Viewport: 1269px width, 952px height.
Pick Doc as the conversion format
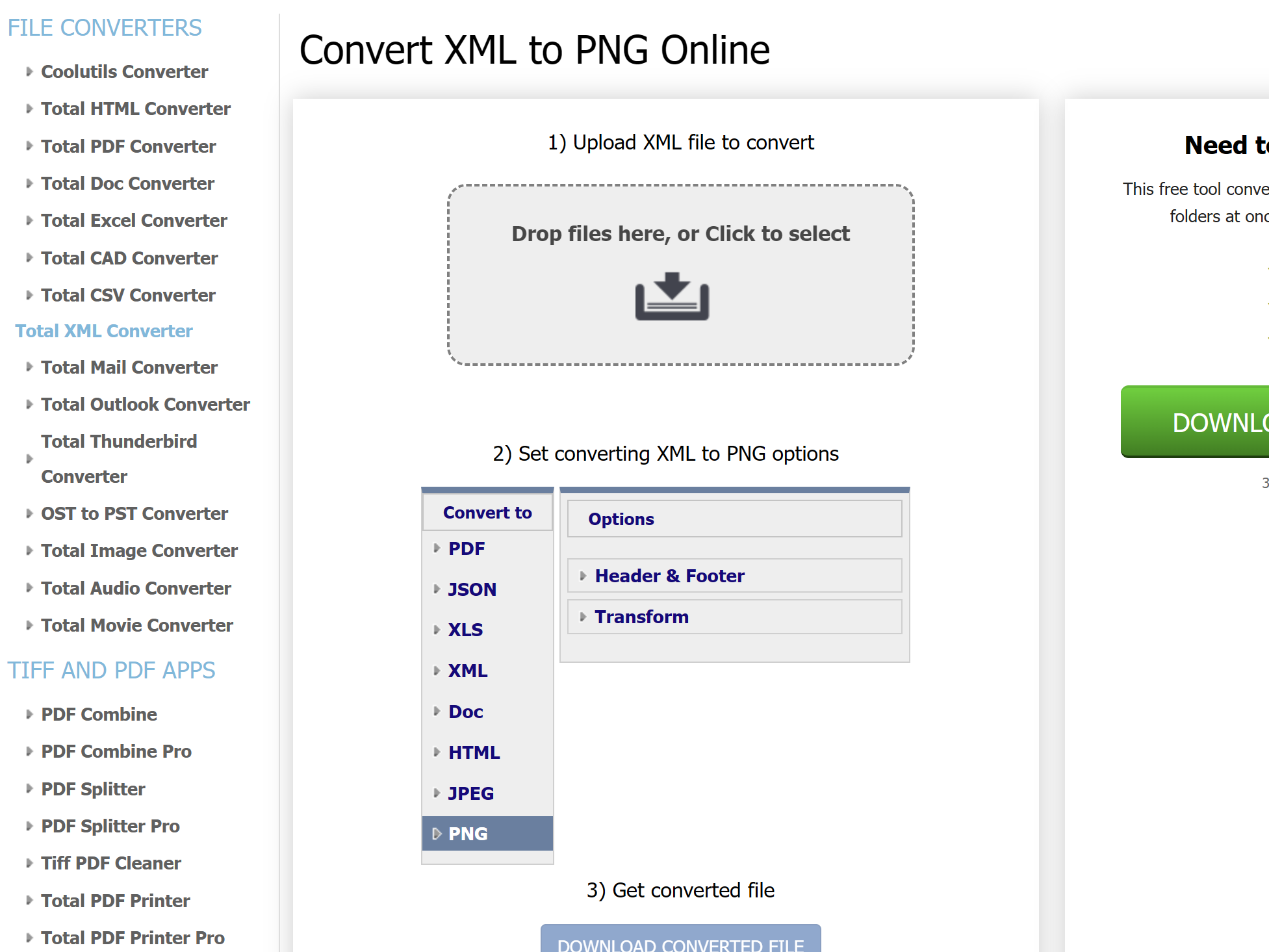(x=466, y=712)
